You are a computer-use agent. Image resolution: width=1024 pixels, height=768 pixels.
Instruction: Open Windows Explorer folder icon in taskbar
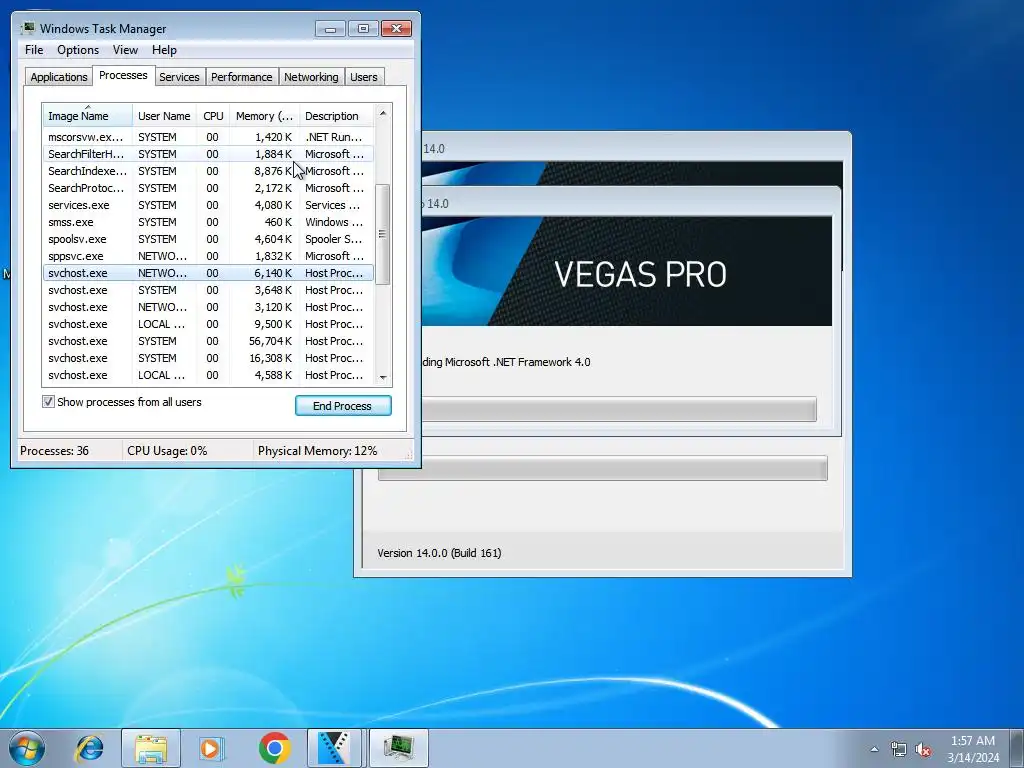151,748
